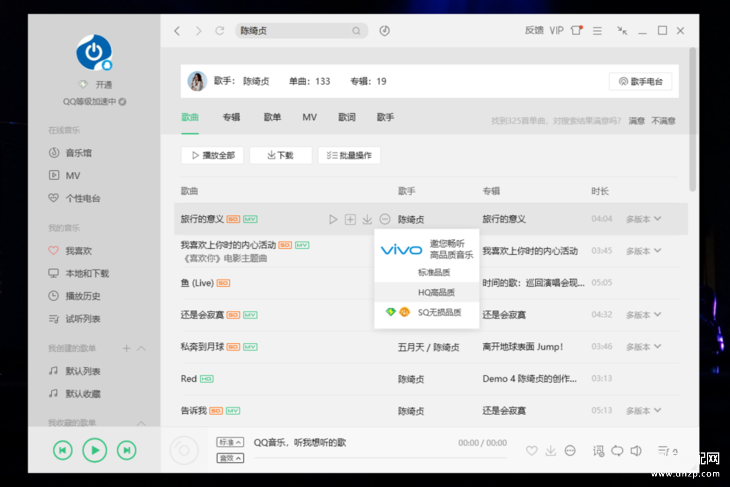Viewport: 730px width, 487px height.
Task: Click the volume speaker icon
Action: tap(636, 451)
